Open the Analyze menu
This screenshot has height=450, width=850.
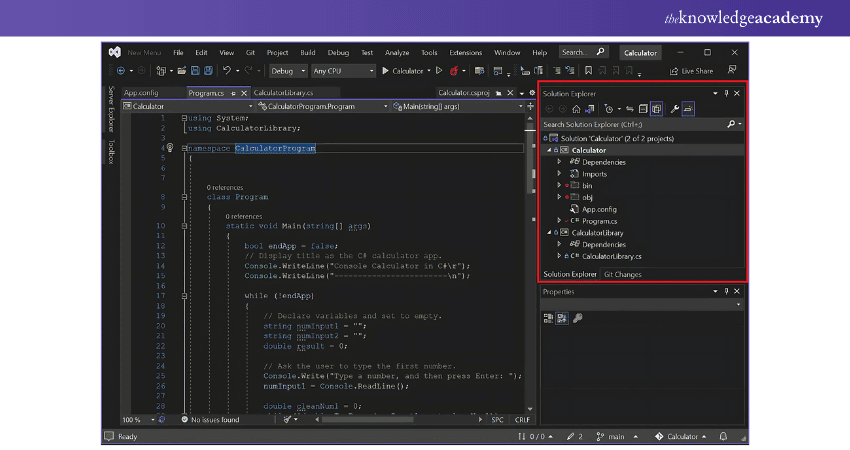[397, 52]
